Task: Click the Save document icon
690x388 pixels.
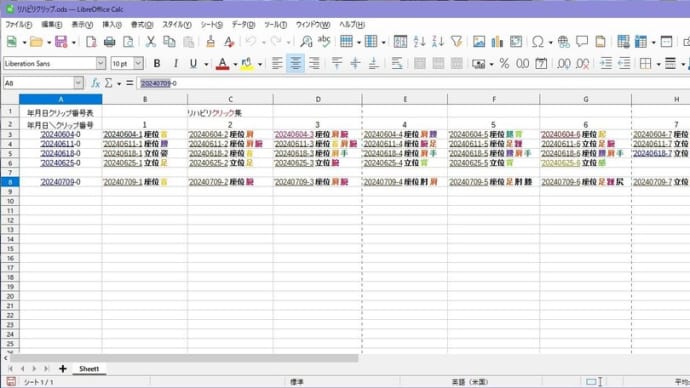Action: point(61,42)
